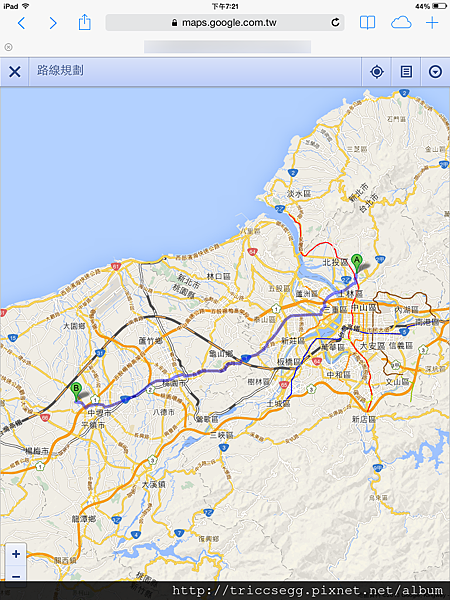Viewport: 450px width, 600px height.
Task: Tap the 八德市 map label
Action: point(163,412)
